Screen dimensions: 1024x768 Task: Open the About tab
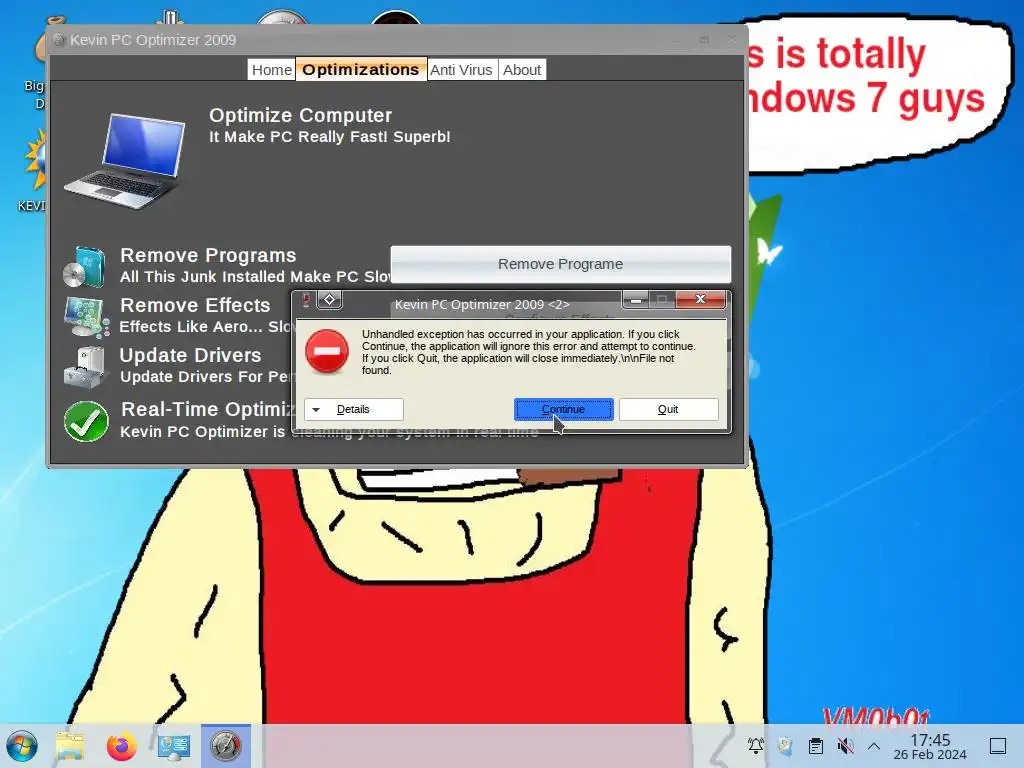(522, 70)
